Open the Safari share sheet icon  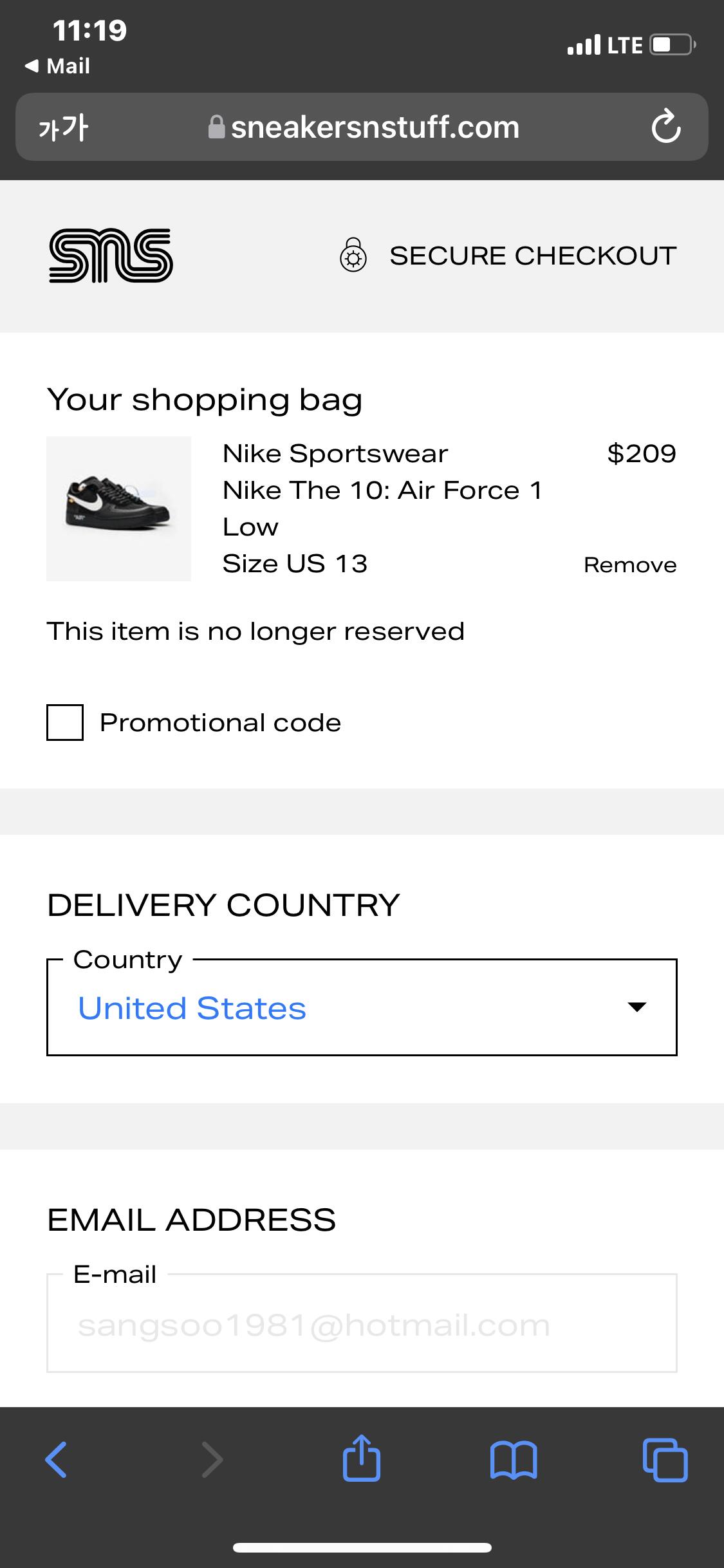[362, 1459]
